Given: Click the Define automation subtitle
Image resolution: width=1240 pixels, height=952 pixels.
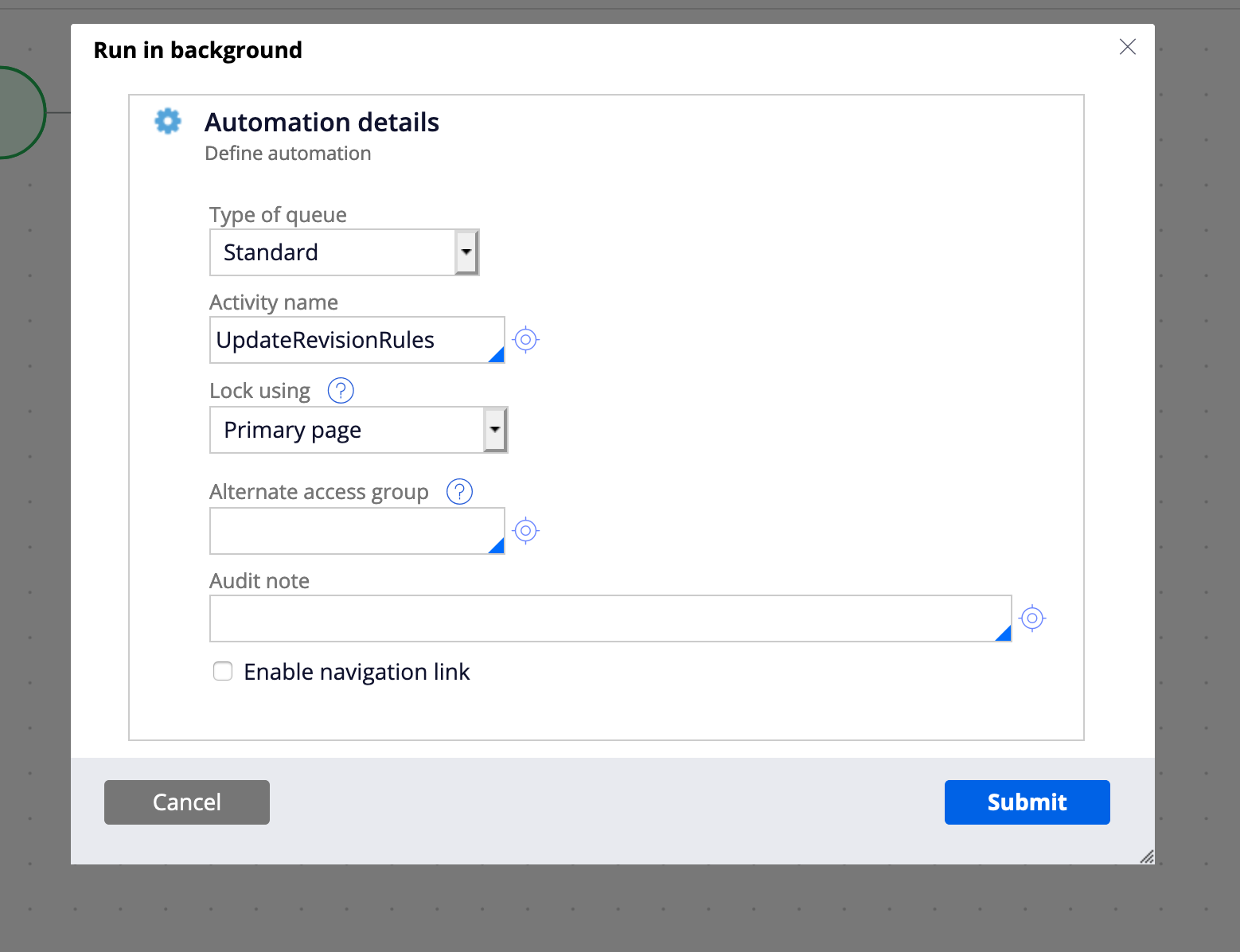Looking at the screenshot, I should click(288, 154).
